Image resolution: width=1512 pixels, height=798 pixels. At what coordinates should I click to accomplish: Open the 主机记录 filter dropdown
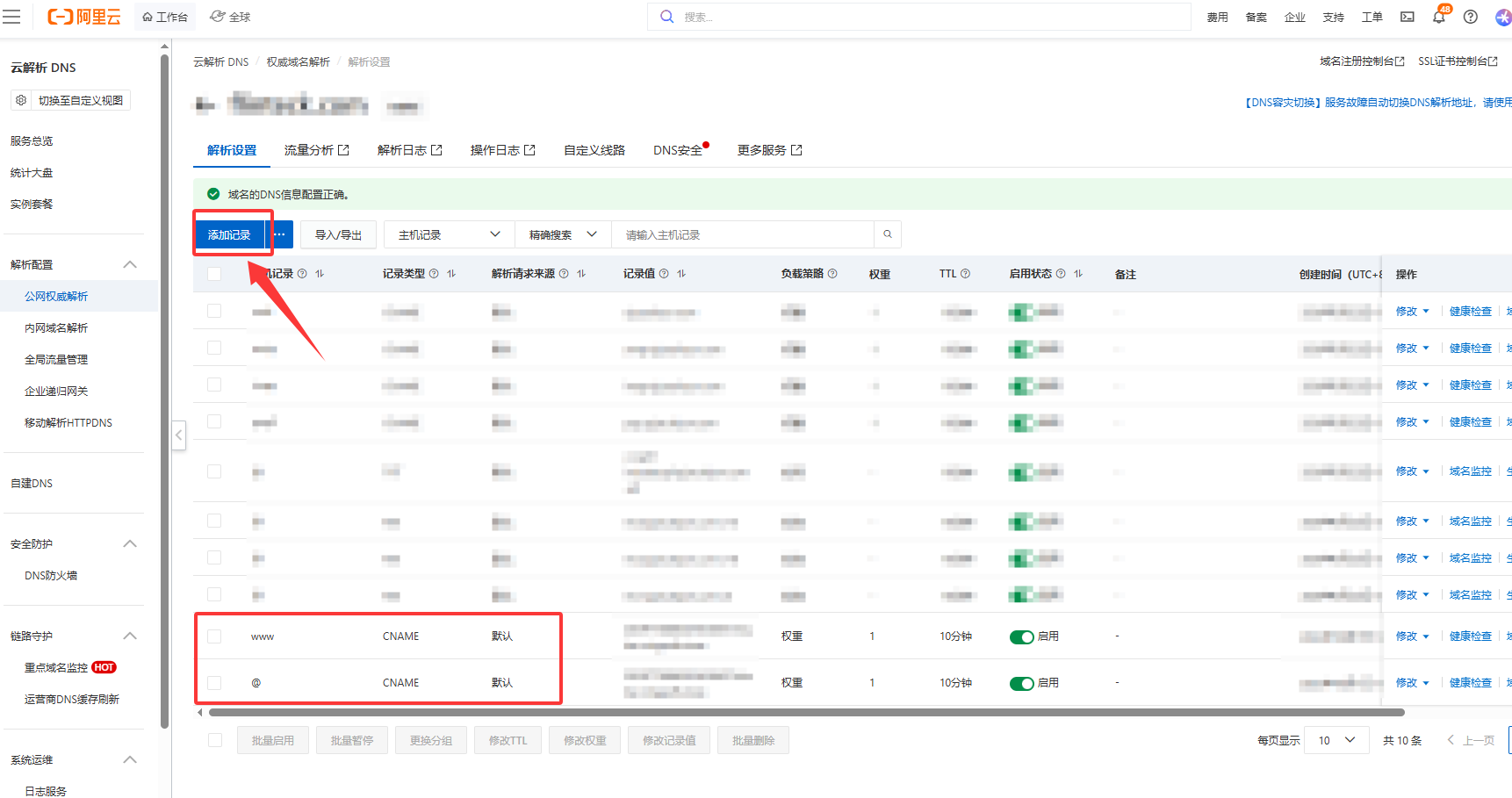point(449,234)
